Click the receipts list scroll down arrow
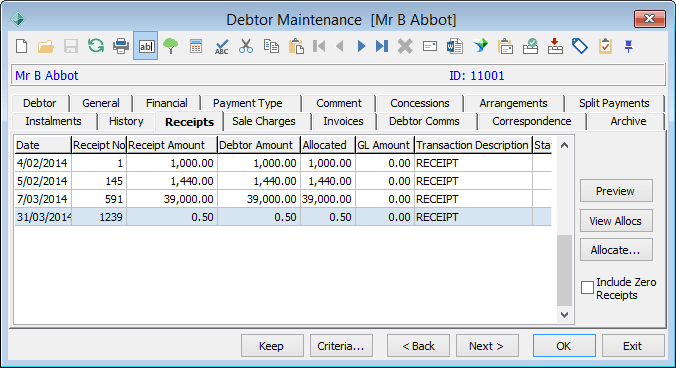The width and height of the screenshot is (676, 368). (x=564, y=315)
